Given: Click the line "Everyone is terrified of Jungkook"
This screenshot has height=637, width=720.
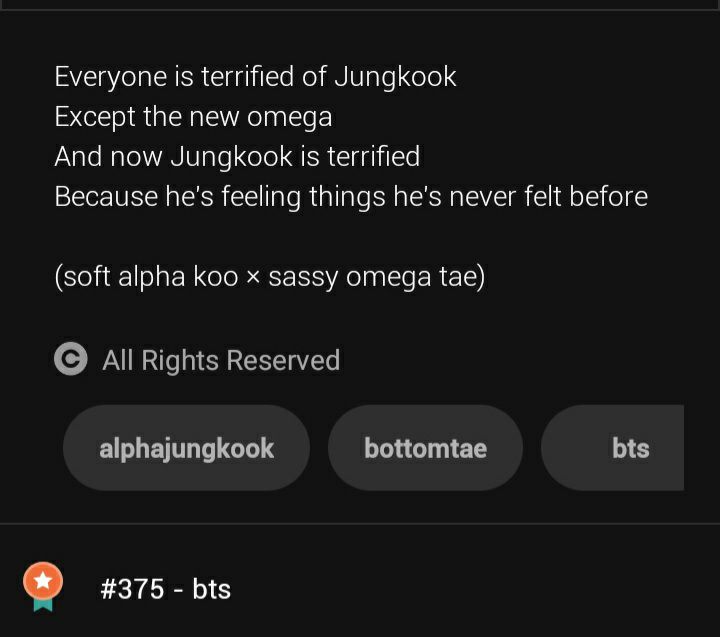Looking at the screenshot, I should tap(255, 76).
